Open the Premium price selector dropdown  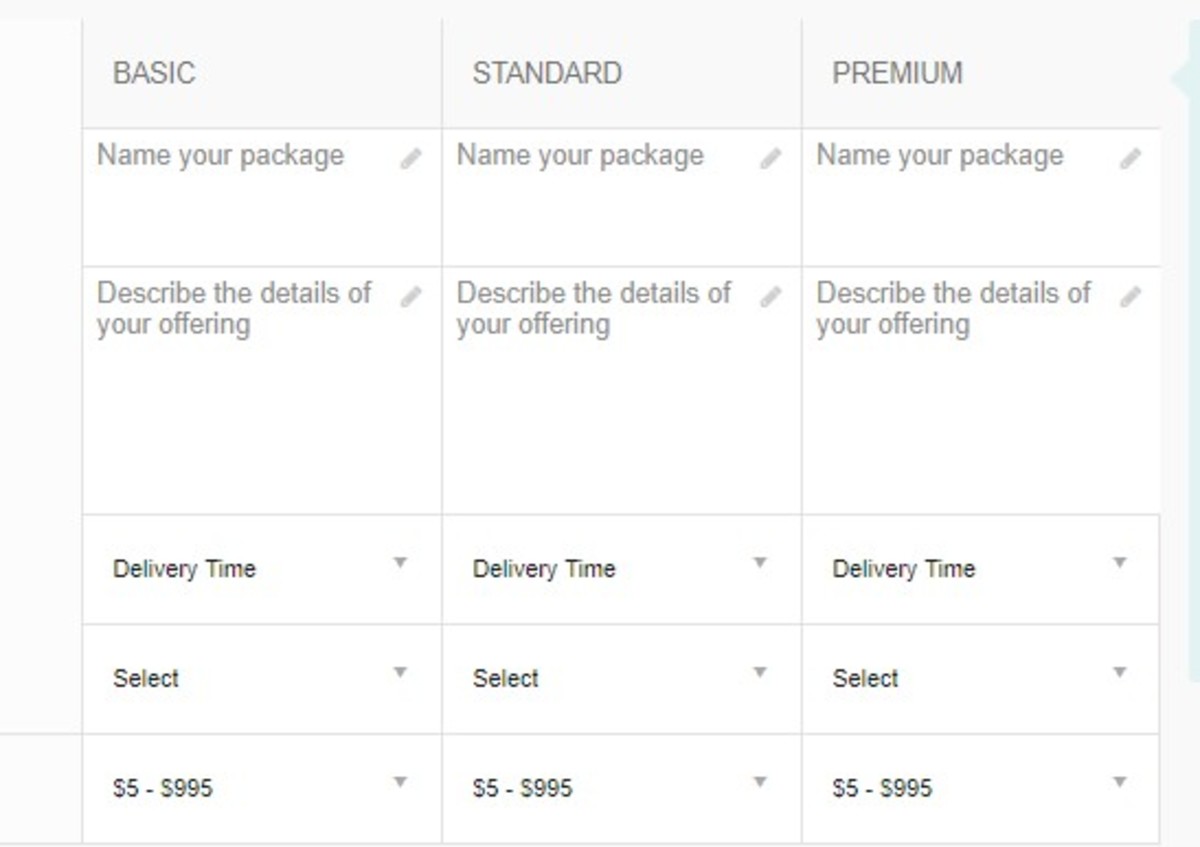(x=980, y=788)
